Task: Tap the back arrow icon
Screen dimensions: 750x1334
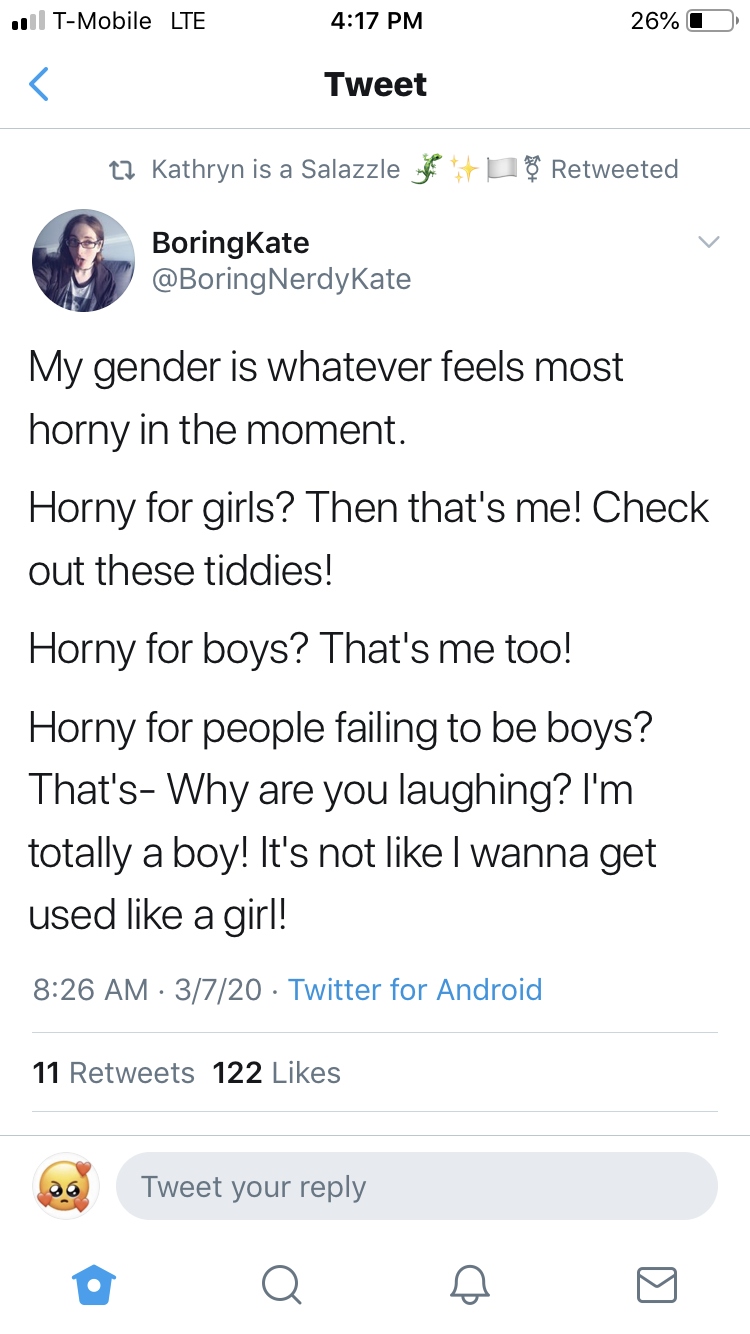Action: [38, 84]
